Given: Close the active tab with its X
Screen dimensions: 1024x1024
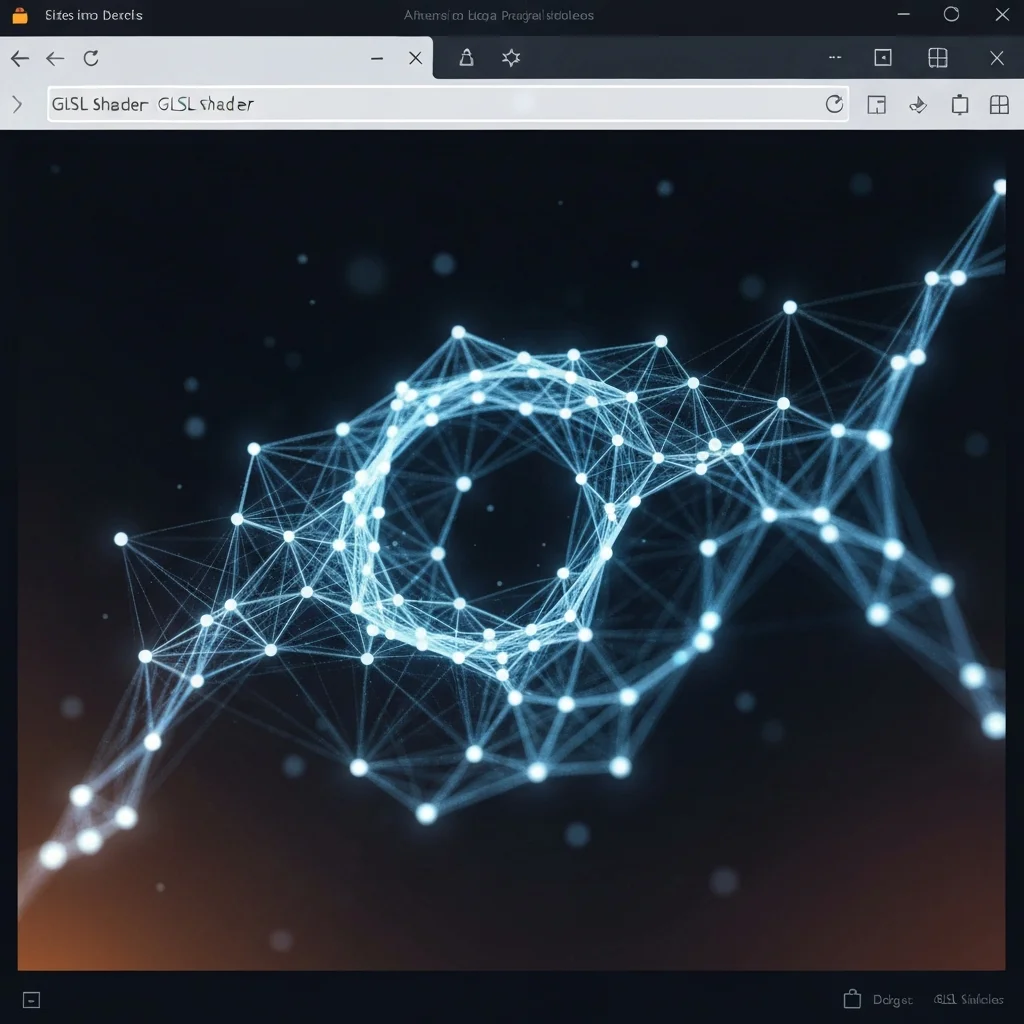Looking at the screenshot, I should point(416,58).
